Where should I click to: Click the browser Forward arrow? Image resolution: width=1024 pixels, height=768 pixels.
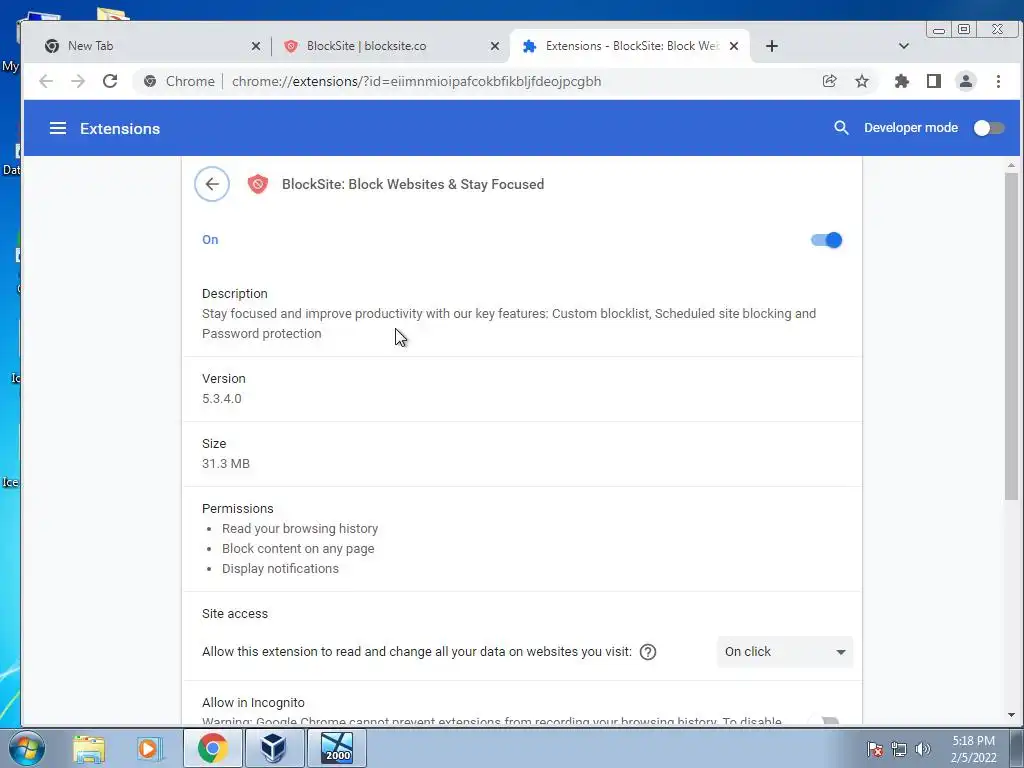click(78, 81)
